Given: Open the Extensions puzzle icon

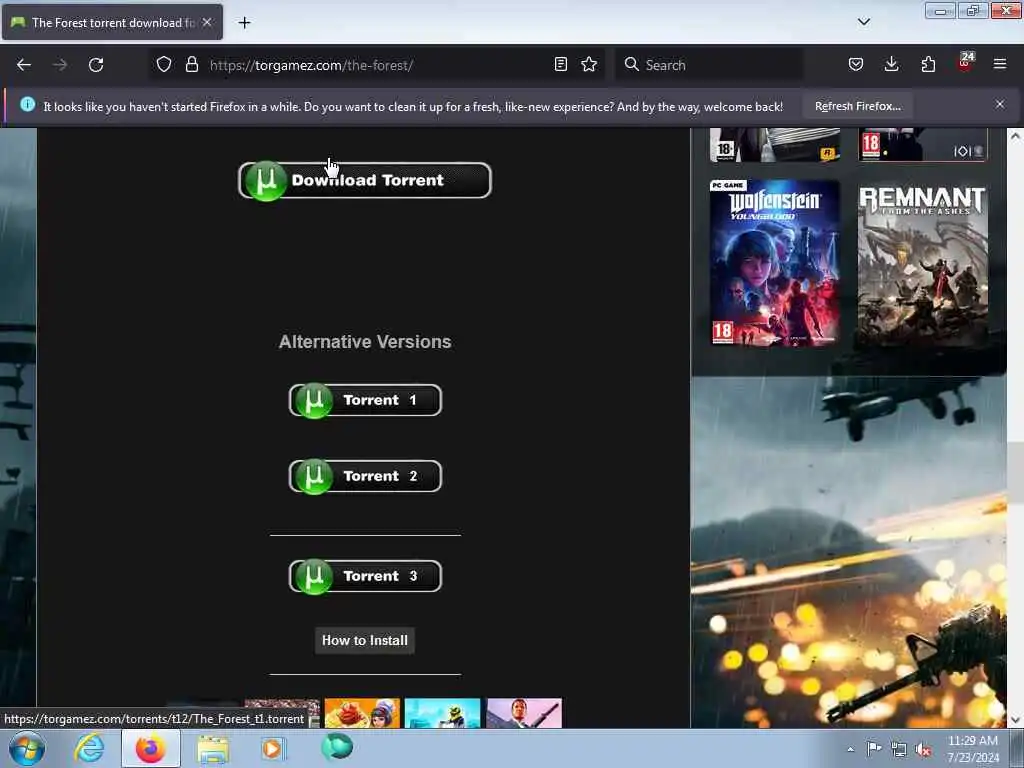Looking at the screenshot, I should (x=928, y=64).
